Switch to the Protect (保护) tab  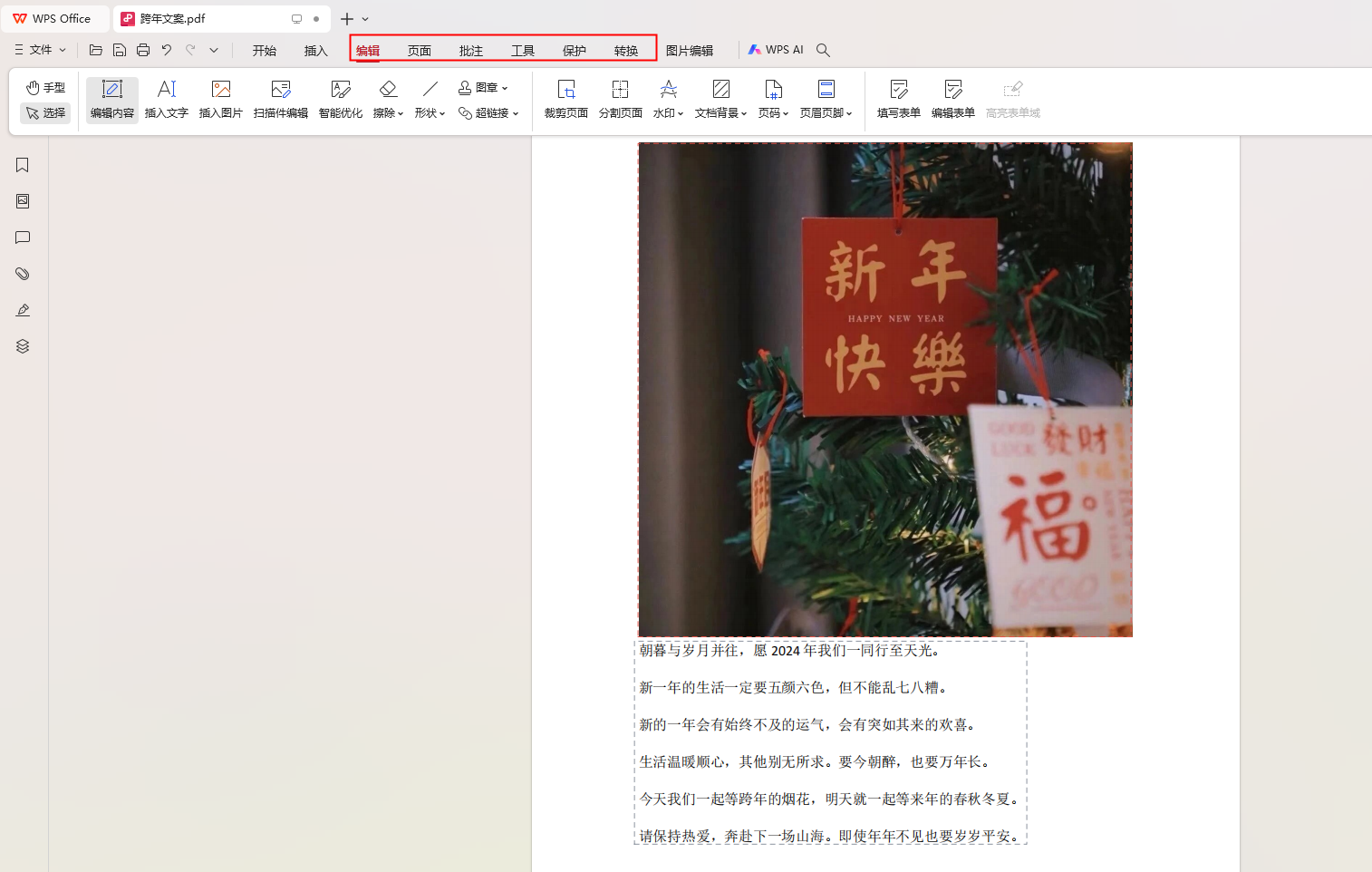point(575,51)
